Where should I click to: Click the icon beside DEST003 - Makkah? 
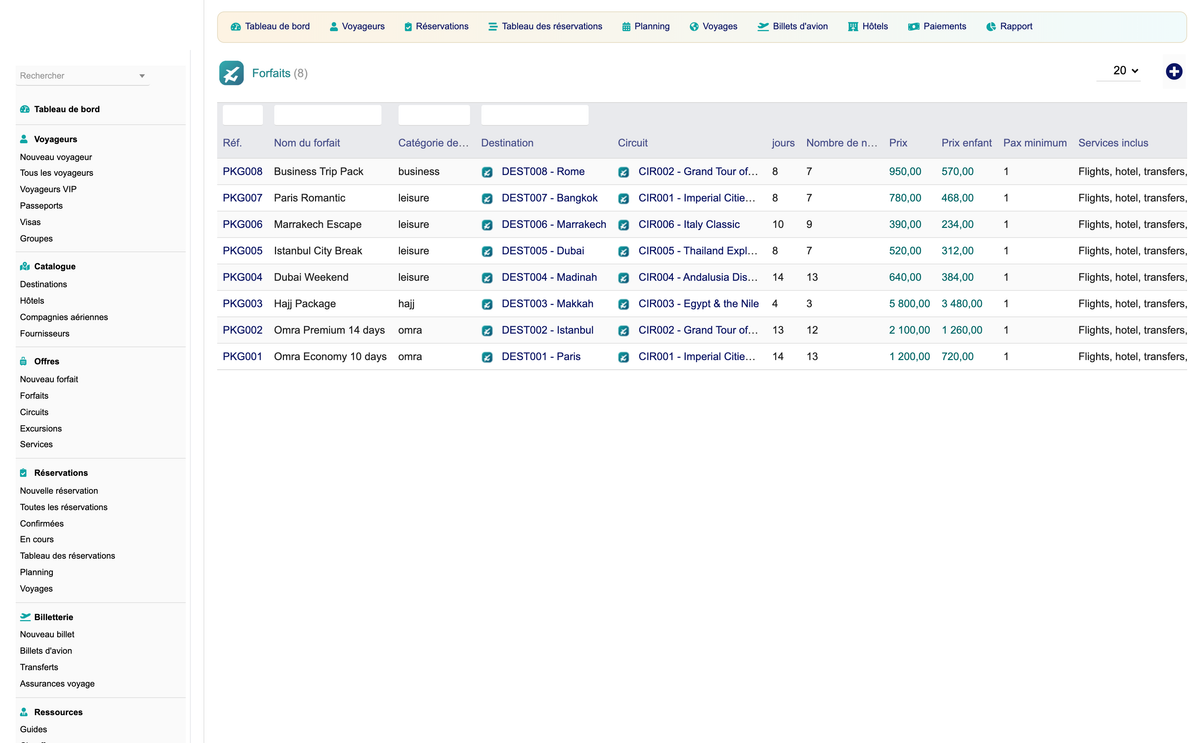coord(487,304)
